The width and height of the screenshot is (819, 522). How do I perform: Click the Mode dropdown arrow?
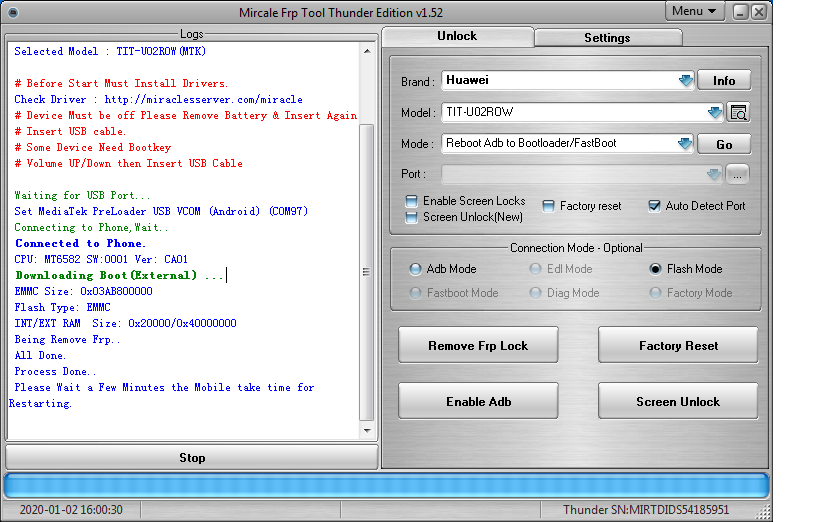pyautogui.click(x=685, y=143)
